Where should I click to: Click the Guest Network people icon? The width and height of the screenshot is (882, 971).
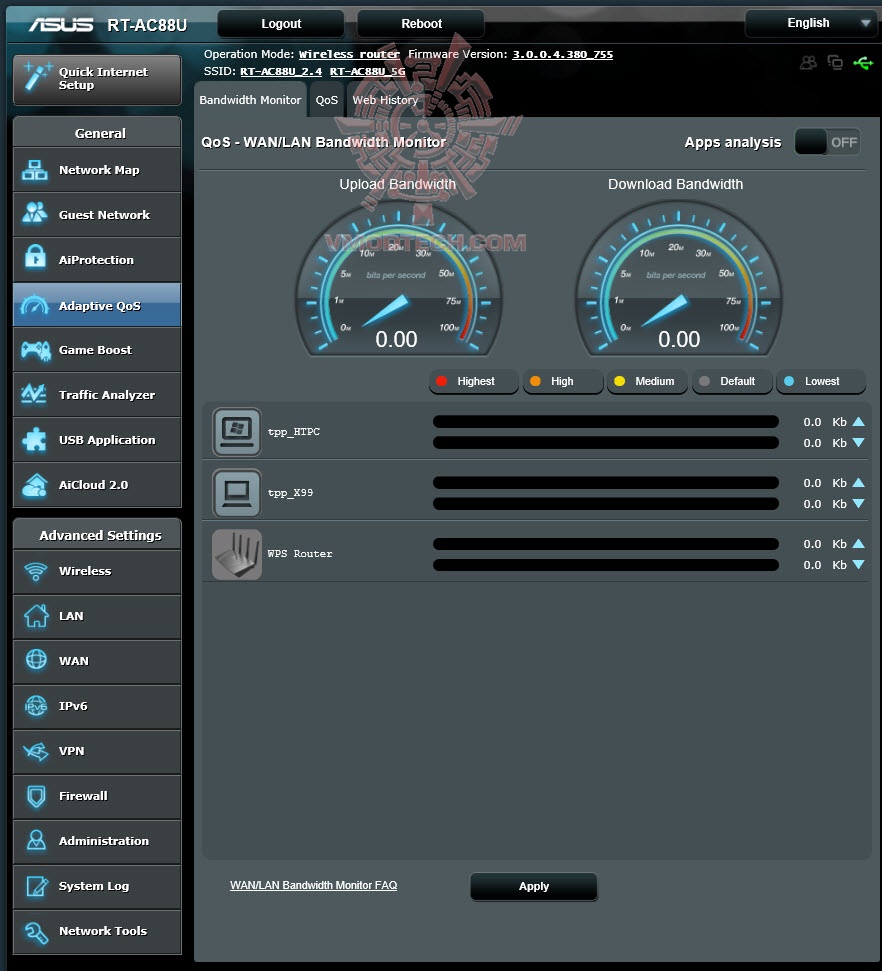(x=35, y=214)
